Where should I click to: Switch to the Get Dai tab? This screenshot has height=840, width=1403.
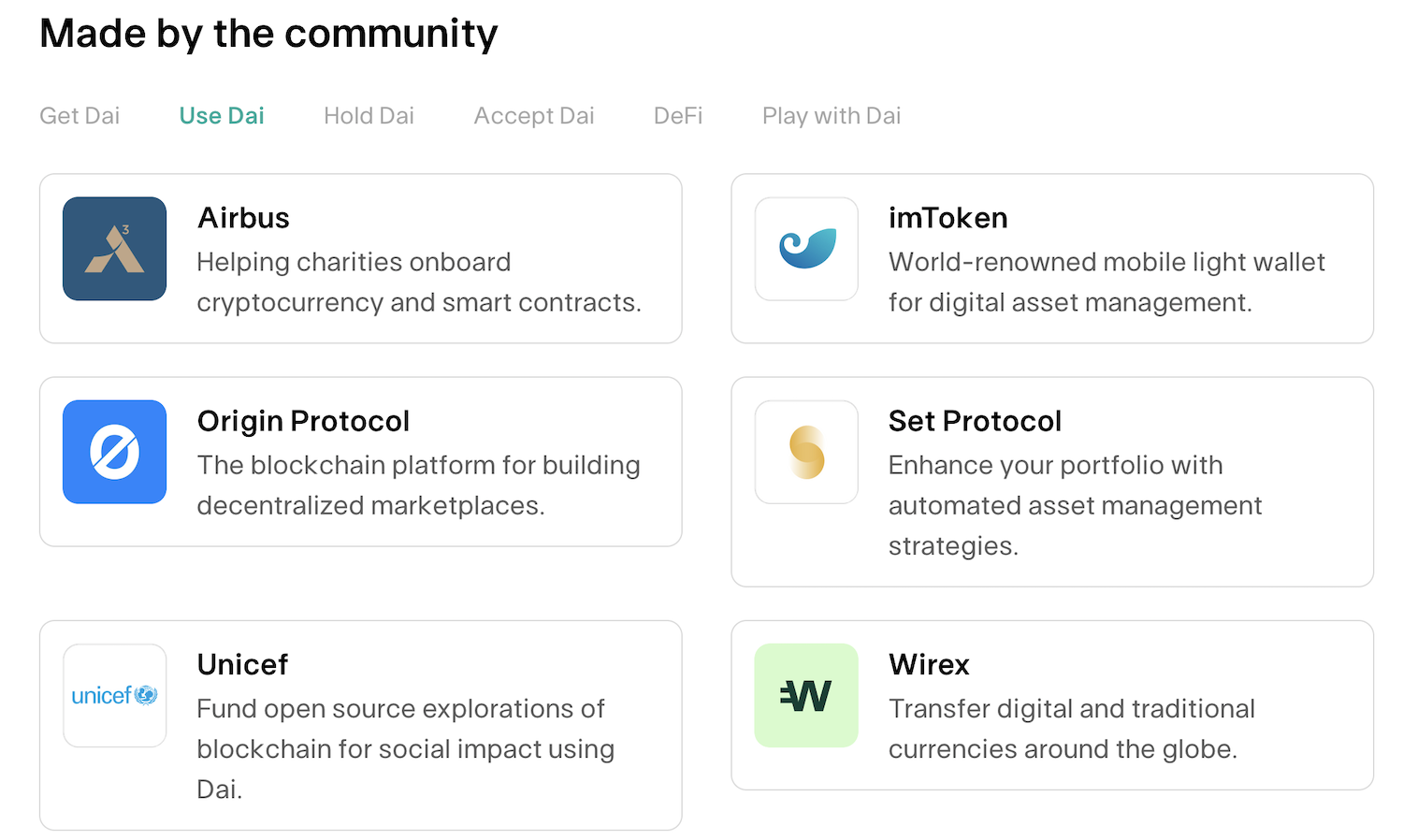[x=80, y=116]
